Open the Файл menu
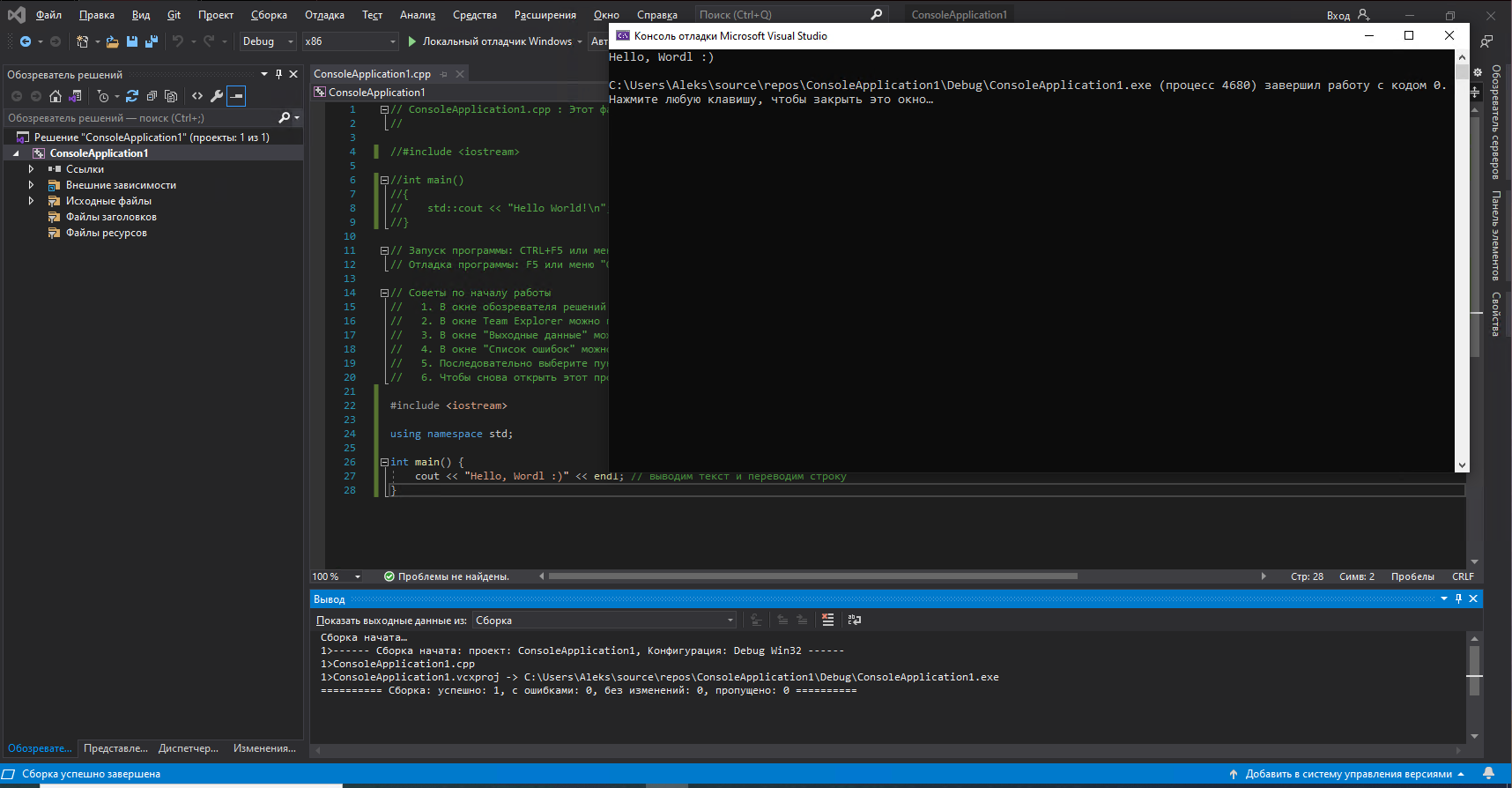This screenshot has height=788, width=1512. [48, 15]
